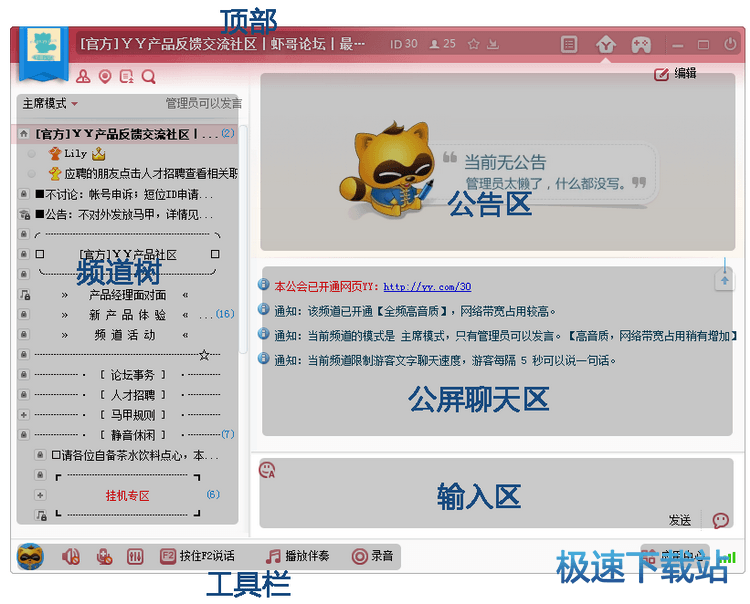Image resolution: width=750 pixels, height=604 pixels.
Task: Open the emoji and font icon in input area
Action: pyautogui.click(x=267, y=470)
